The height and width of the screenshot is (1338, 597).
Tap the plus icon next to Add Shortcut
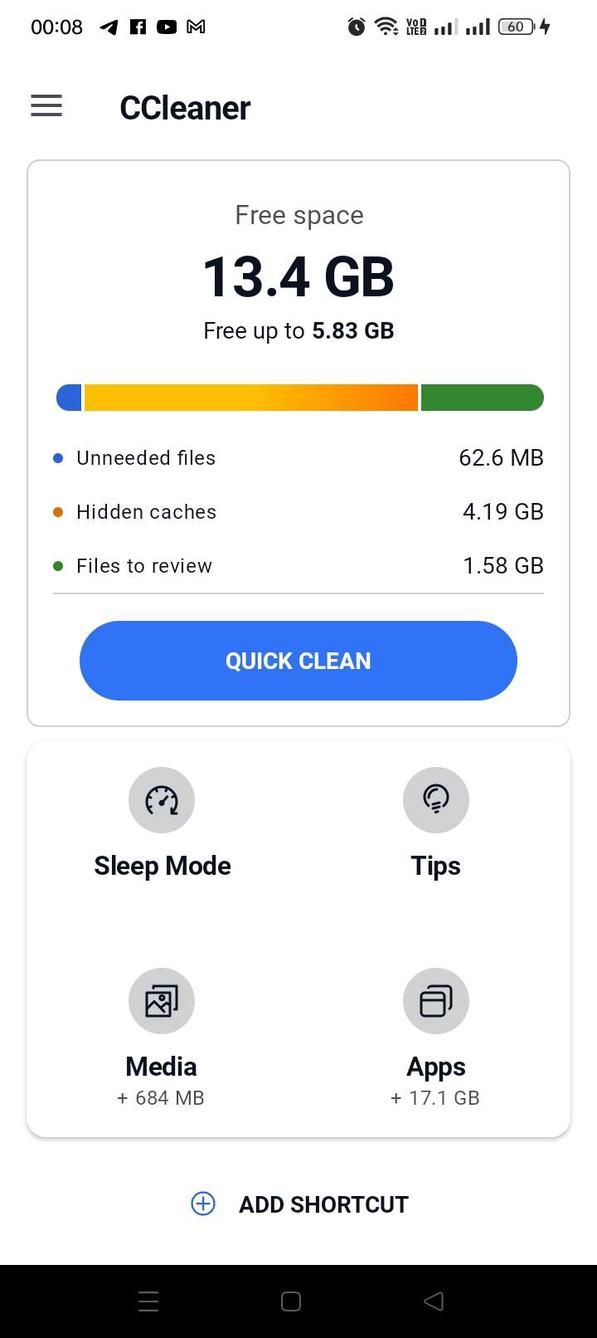203,1204
